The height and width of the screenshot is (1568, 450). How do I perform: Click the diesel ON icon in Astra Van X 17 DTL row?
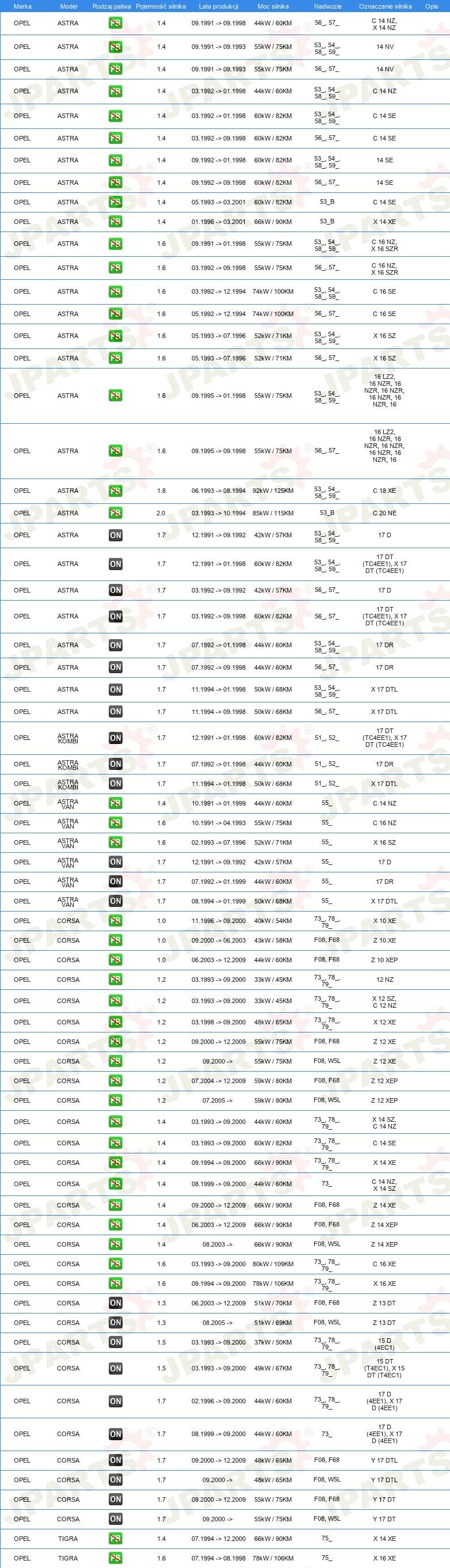(x=115, y=901)
